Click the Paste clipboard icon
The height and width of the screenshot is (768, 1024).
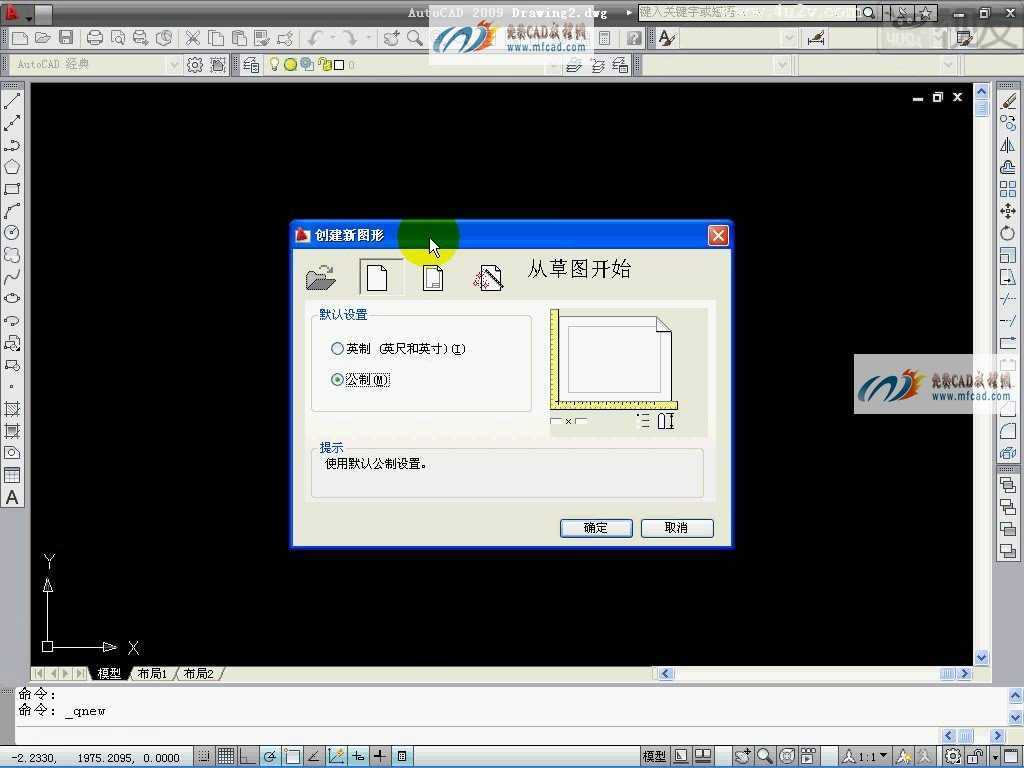point(239,38)
